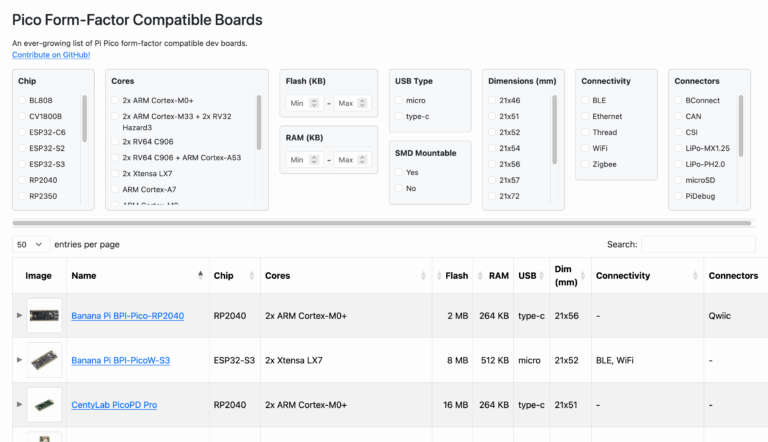The width and height of the screenshot is (768, 442).
Task: Check the Ethernet connectivity option
Action: click(x=585, y=116)
